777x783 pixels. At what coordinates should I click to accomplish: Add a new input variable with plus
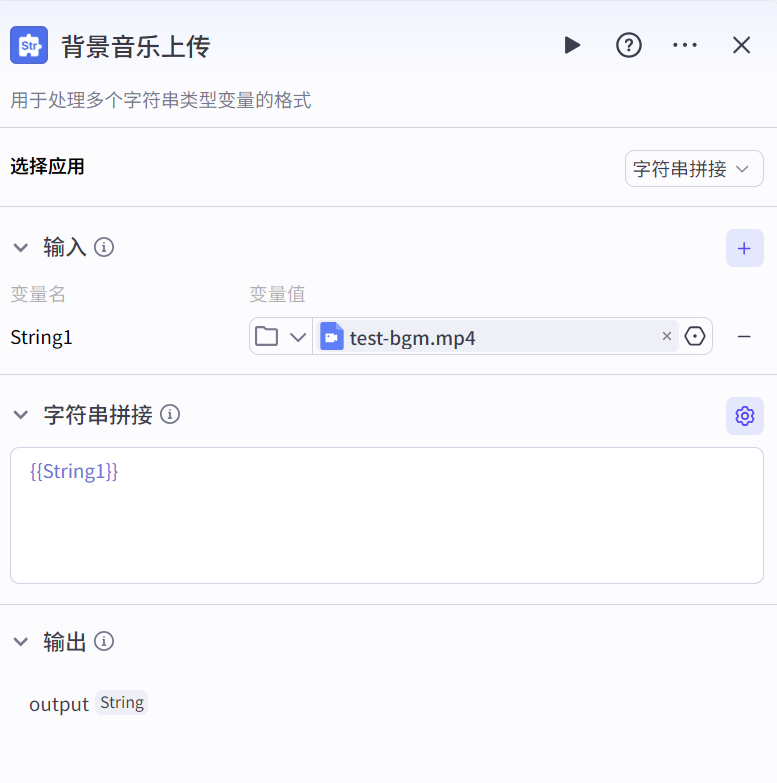coord(745,248)
